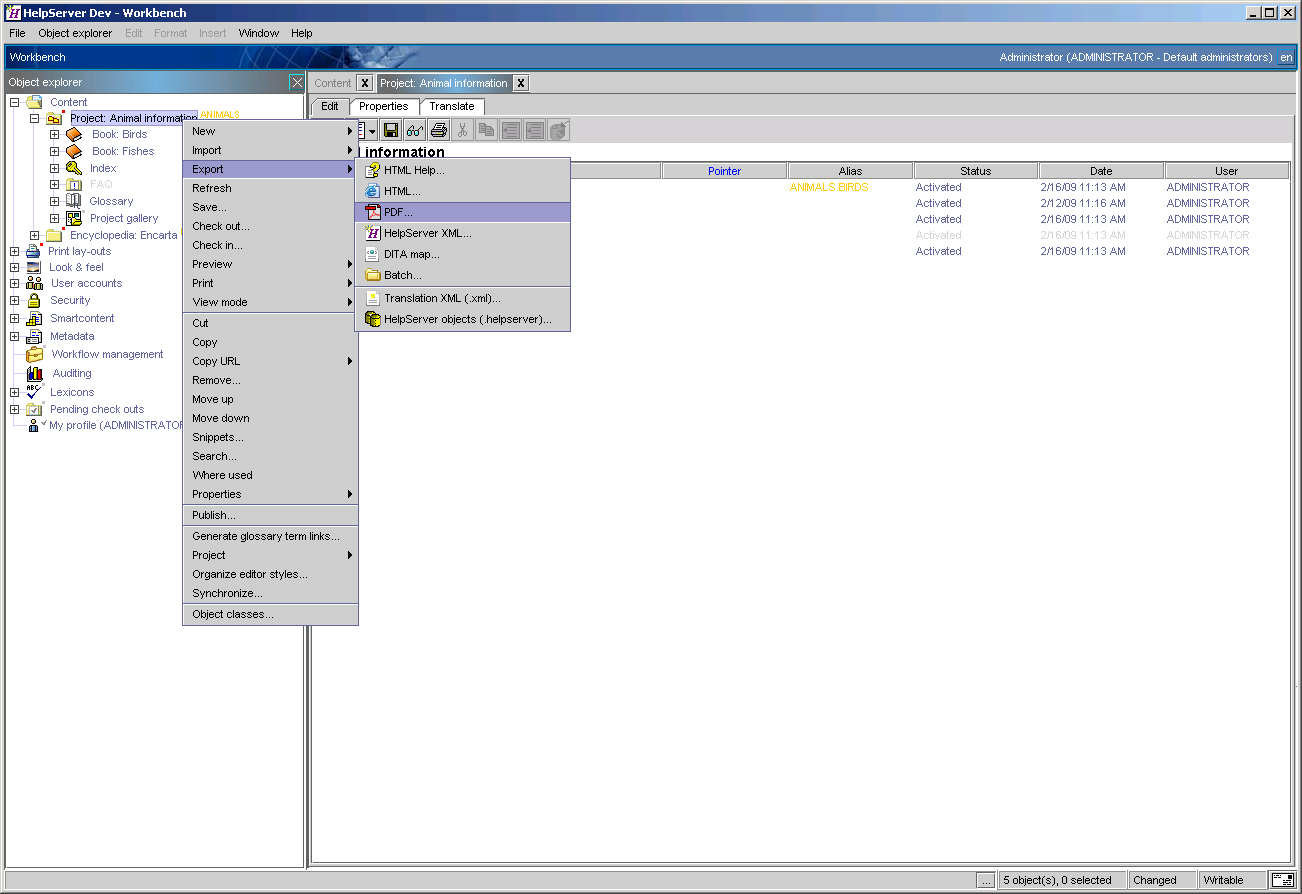Image resolution: width=1302 pixels, height=894 pixels.
Task: Choose PDF... from the Export submenu
Action: click(400, 212)
